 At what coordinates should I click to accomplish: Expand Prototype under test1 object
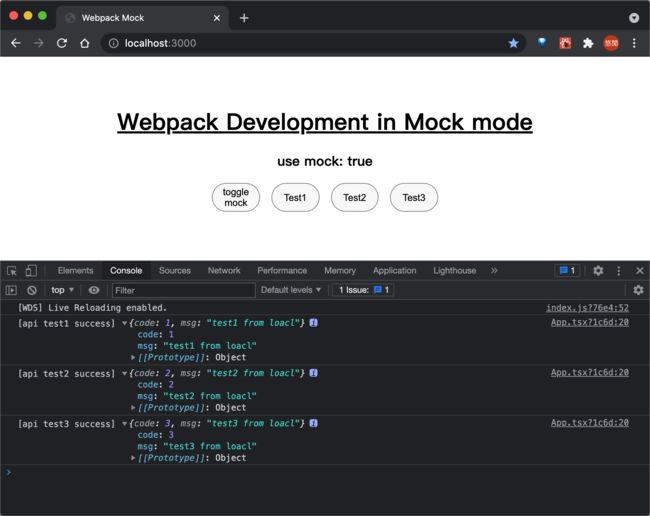click(x=133, y=357)
